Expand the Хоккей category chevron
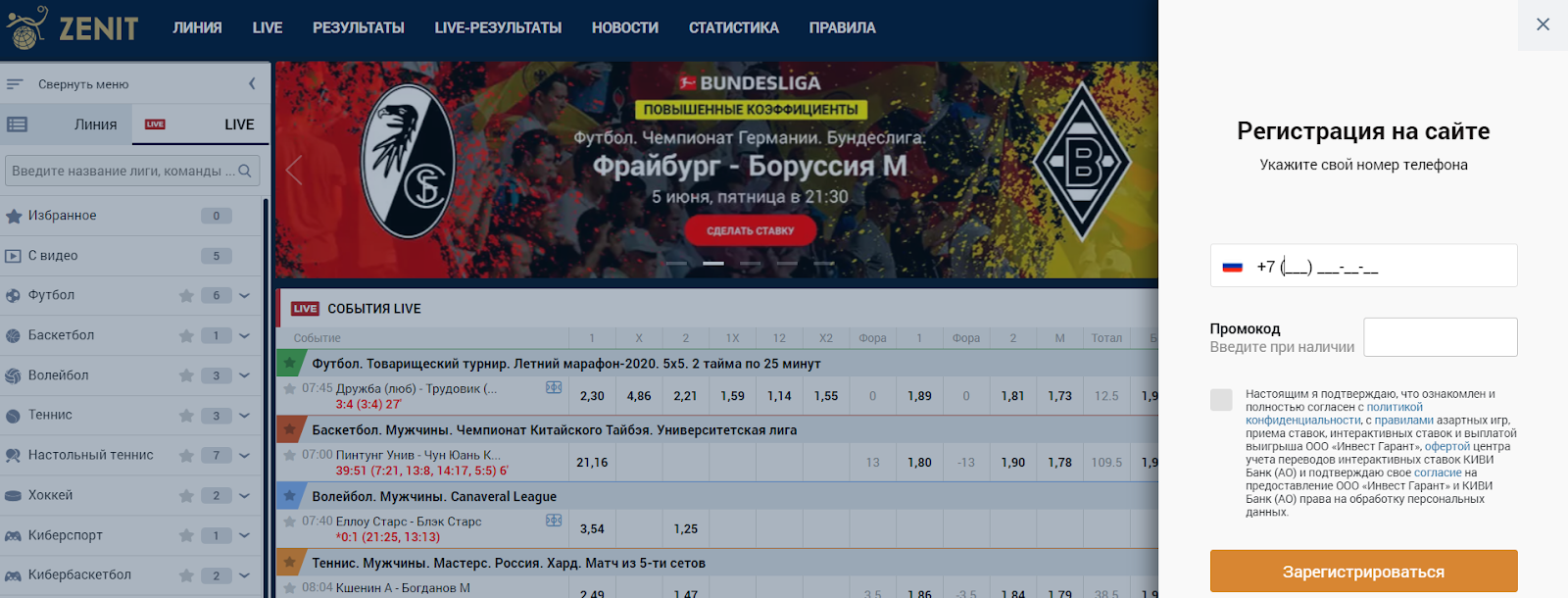This screenshot has width=1568, height=598. [x=244, y=495]
